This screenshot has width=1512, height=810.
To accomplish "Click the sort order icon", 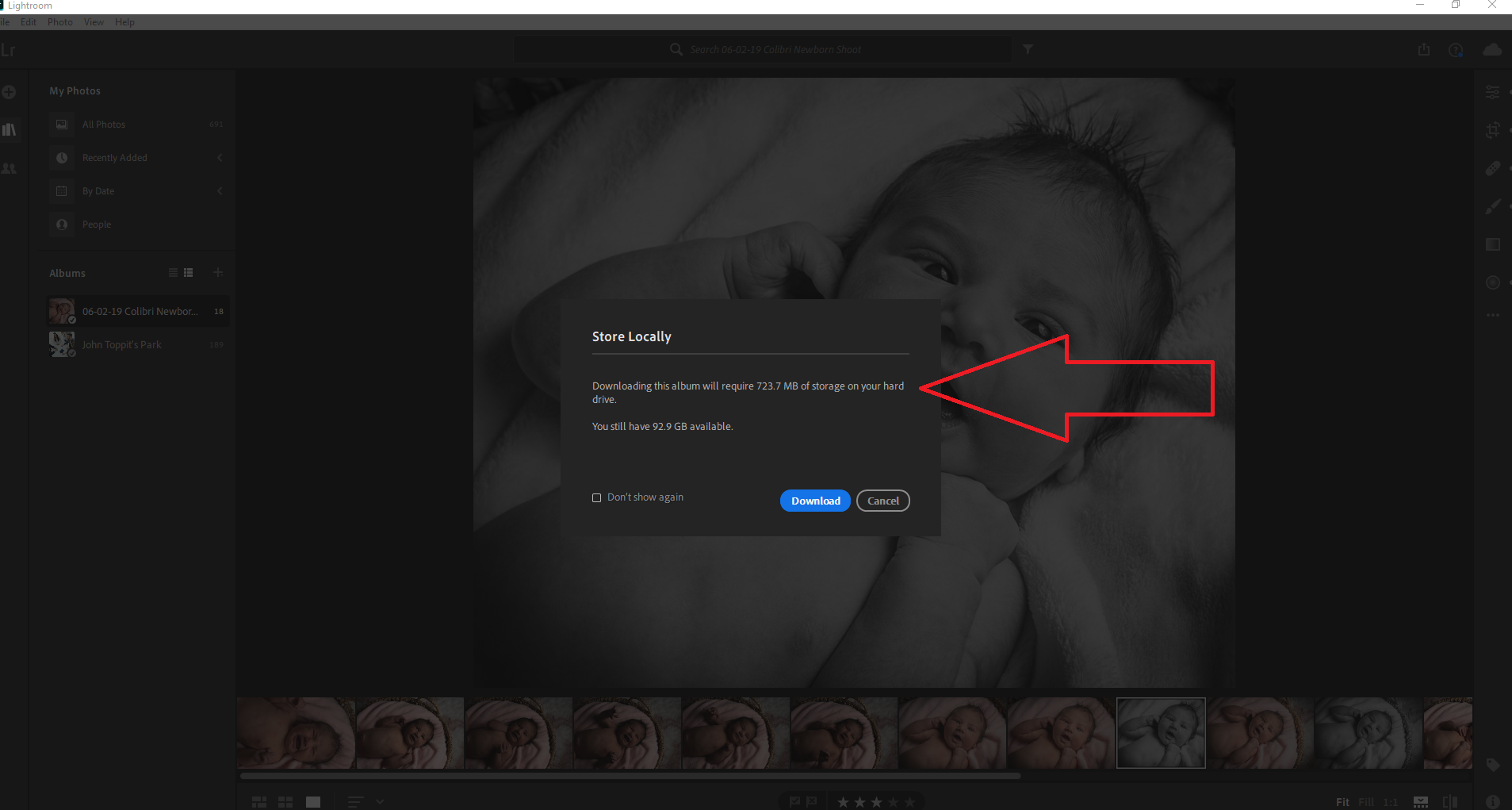I will click(356, 802).
